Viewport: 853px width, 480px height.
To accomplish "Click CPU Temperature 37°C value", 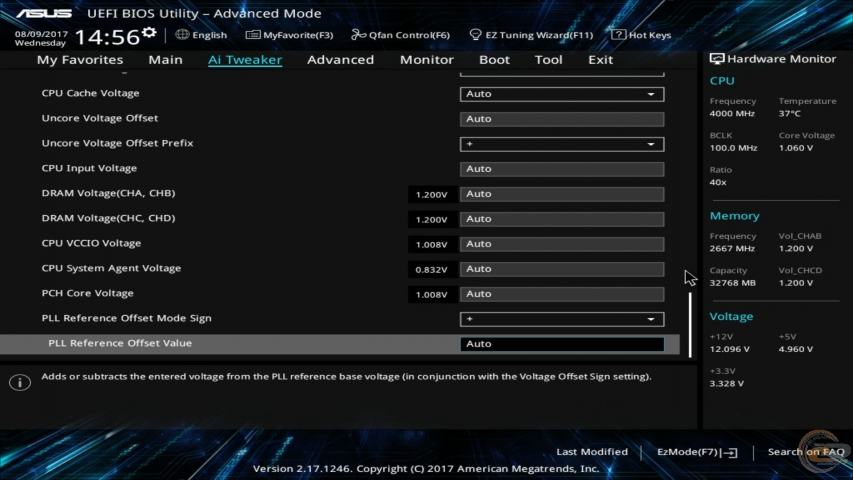I will (789, 114).
